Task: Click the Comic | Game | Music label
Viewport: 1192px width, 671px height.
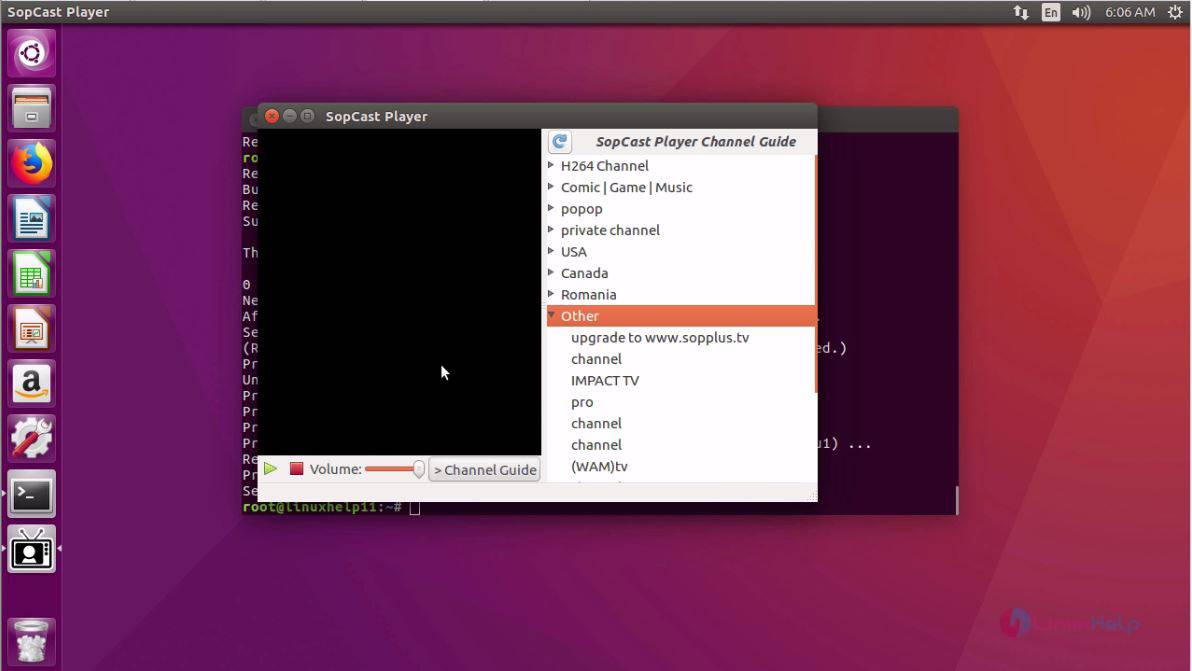Action: point(626,187)
